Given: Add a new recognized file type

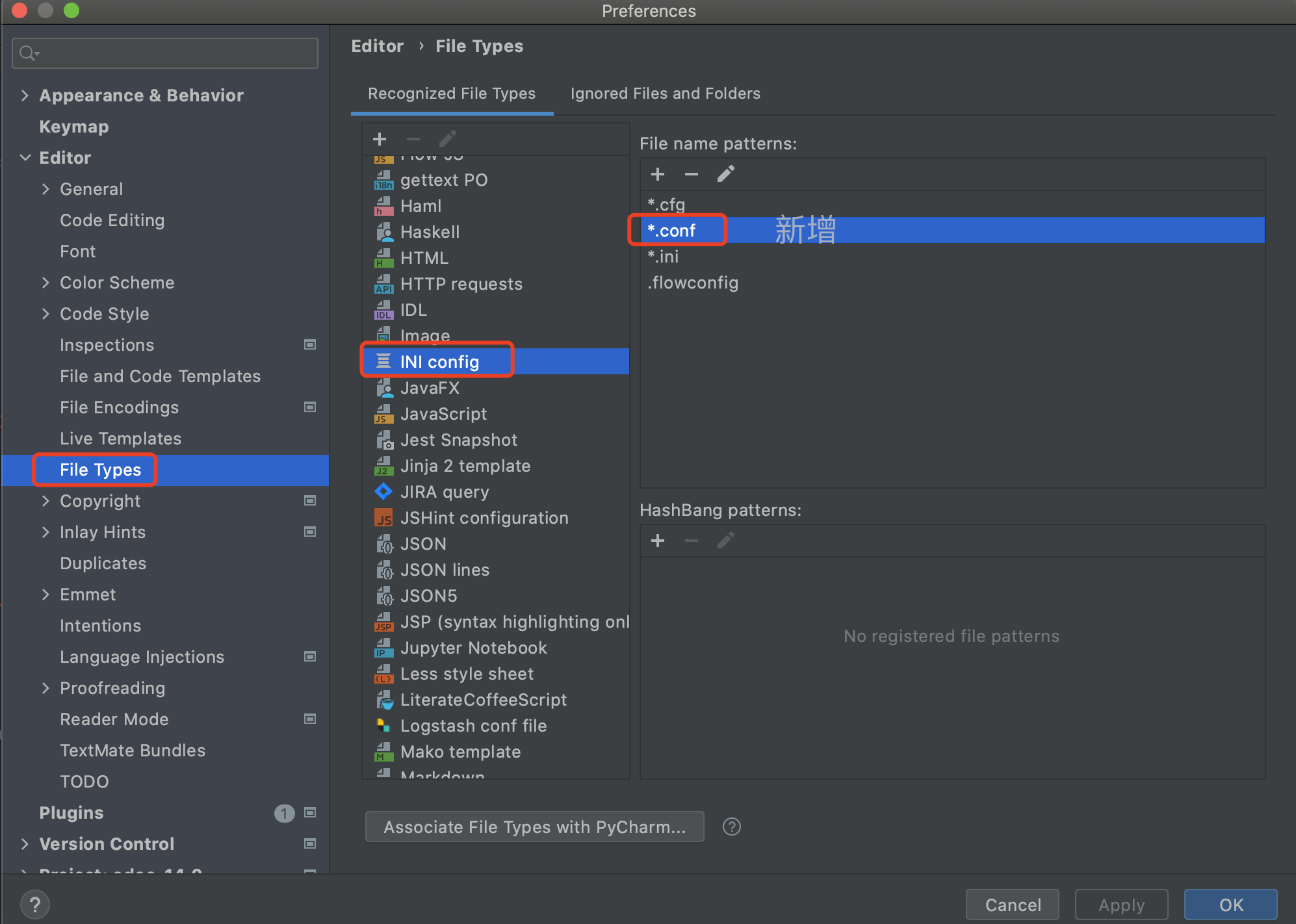Looking at the screenshot, I should click(380, 138).
